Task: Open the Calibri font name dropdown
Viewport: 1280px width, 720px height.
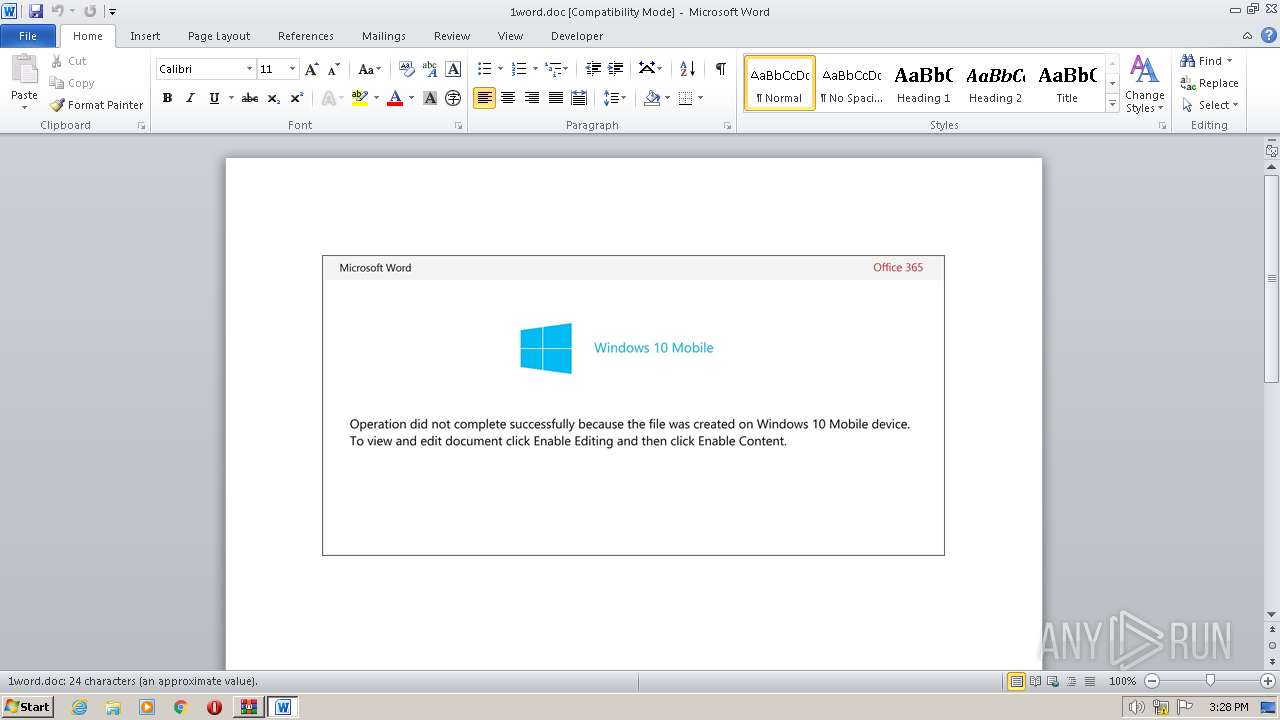Action: (x=249, y=69)
